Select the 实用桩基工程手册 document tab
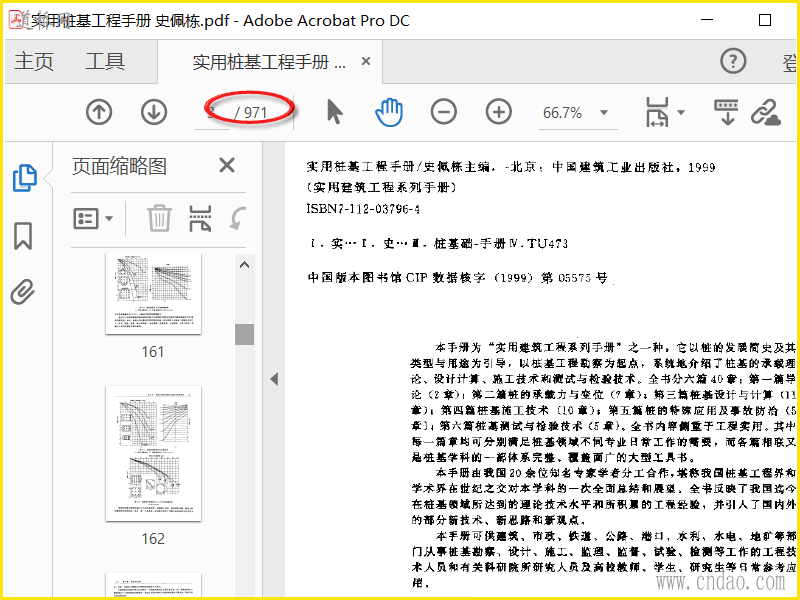This screenshot has width=800, height=600. click(269, 62)
